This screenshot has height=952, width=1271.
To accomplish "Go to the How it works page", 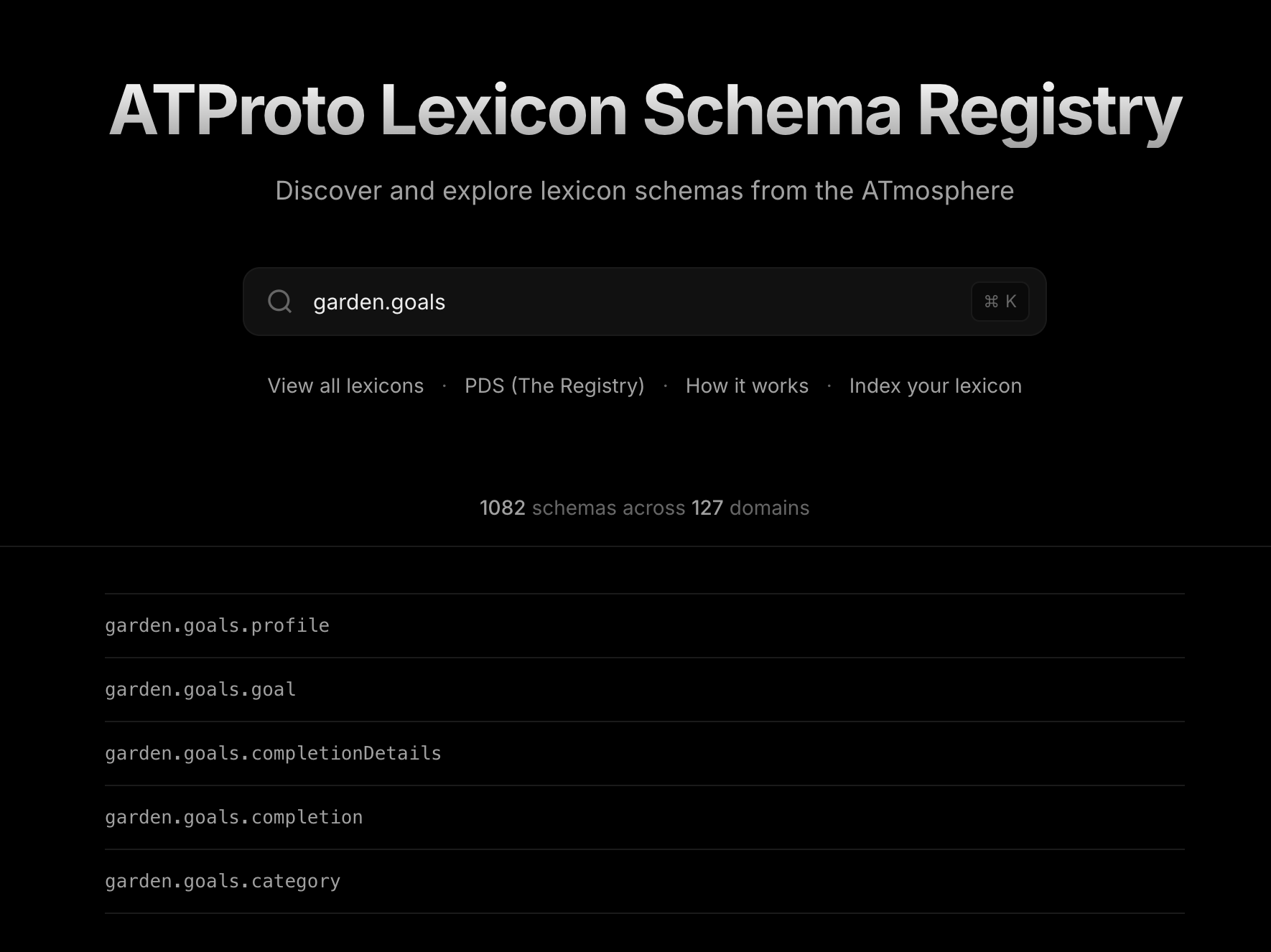I will coord(747,386).
